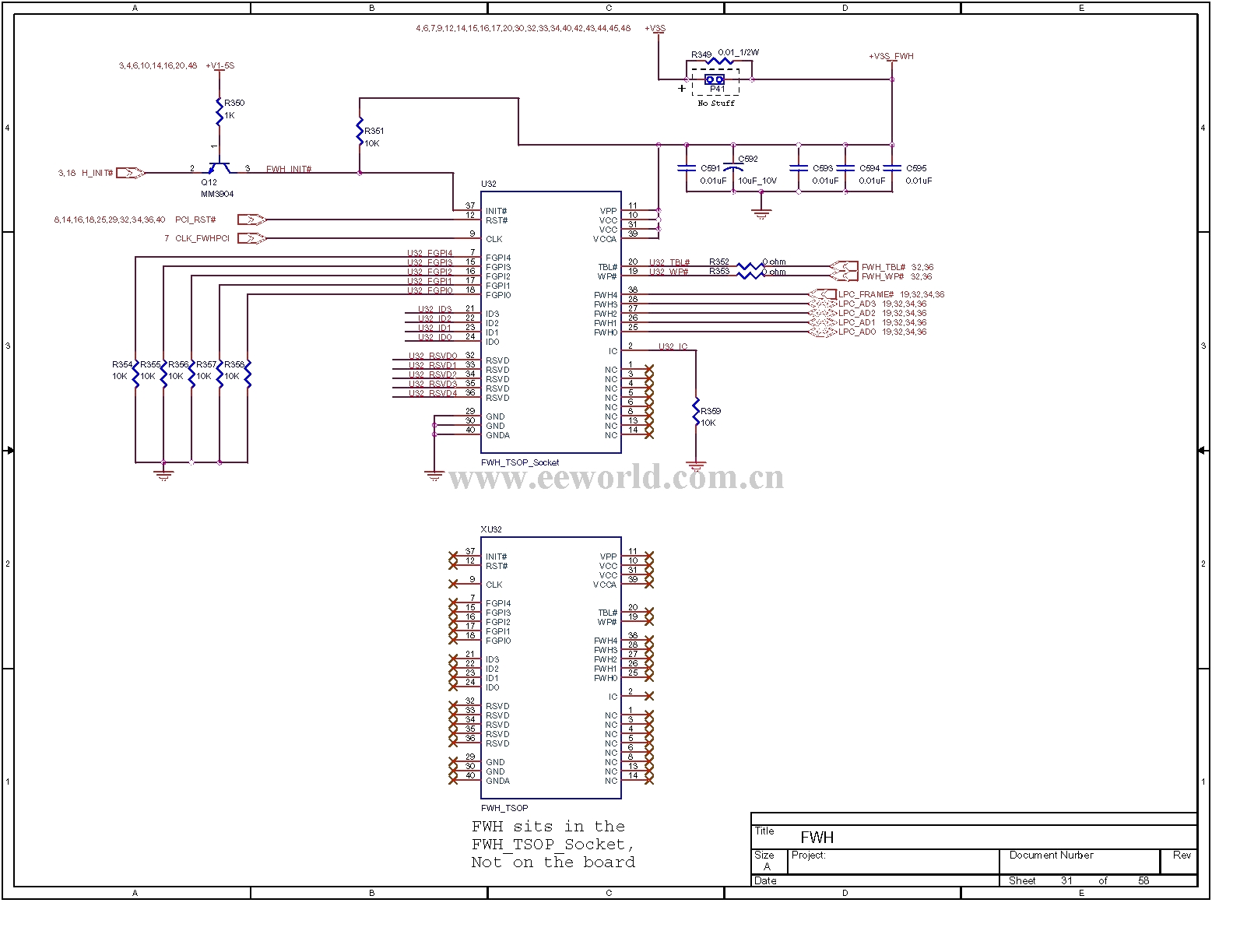Image resolution: width=1233 pixels, height=952 pixels.
Task: Select the P41 No Stuff jumper
Action: coord(715,79)
